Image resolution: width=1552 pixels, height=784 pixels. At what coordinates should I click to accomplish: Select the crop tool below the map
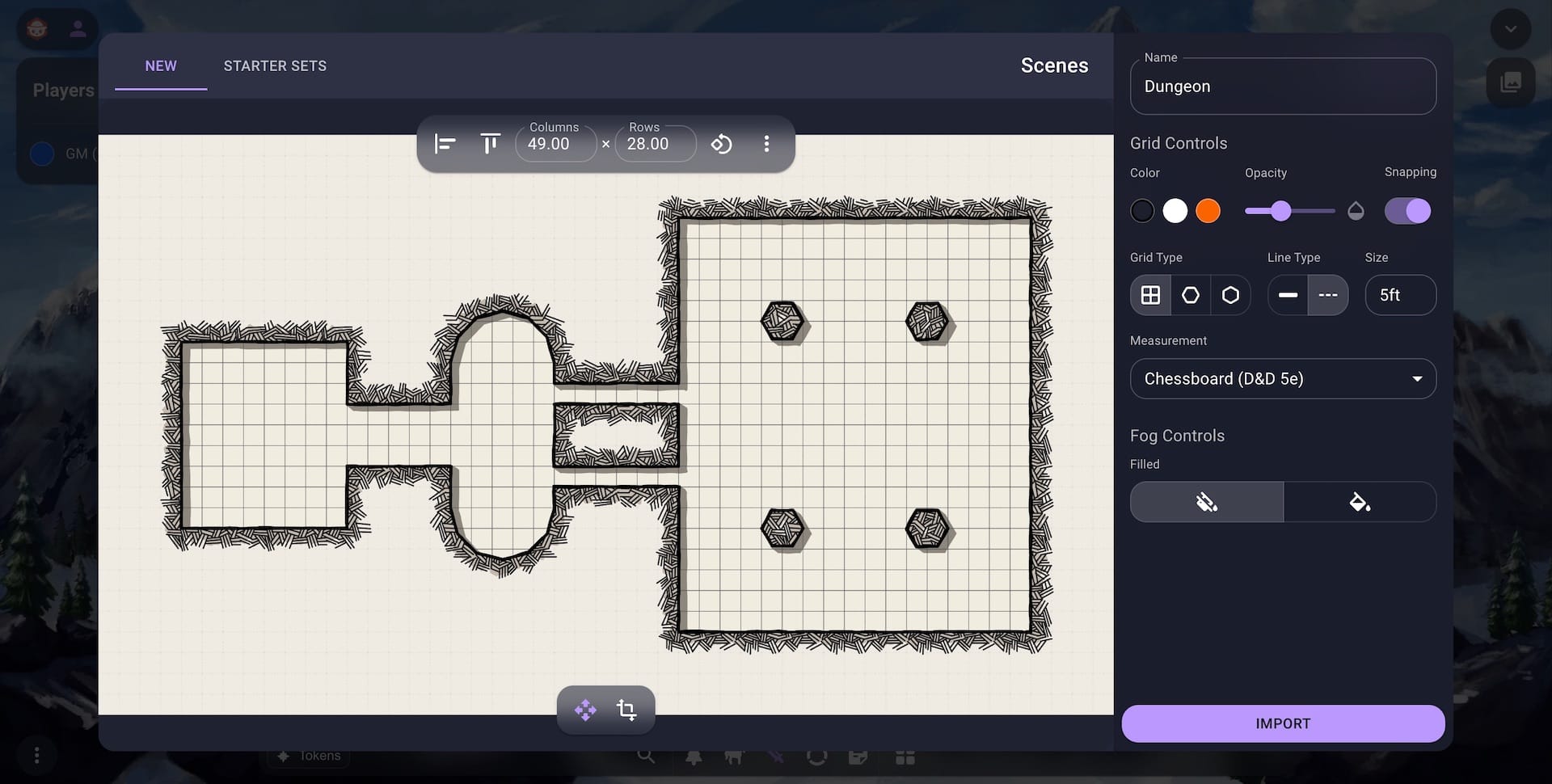coord(626,710)
